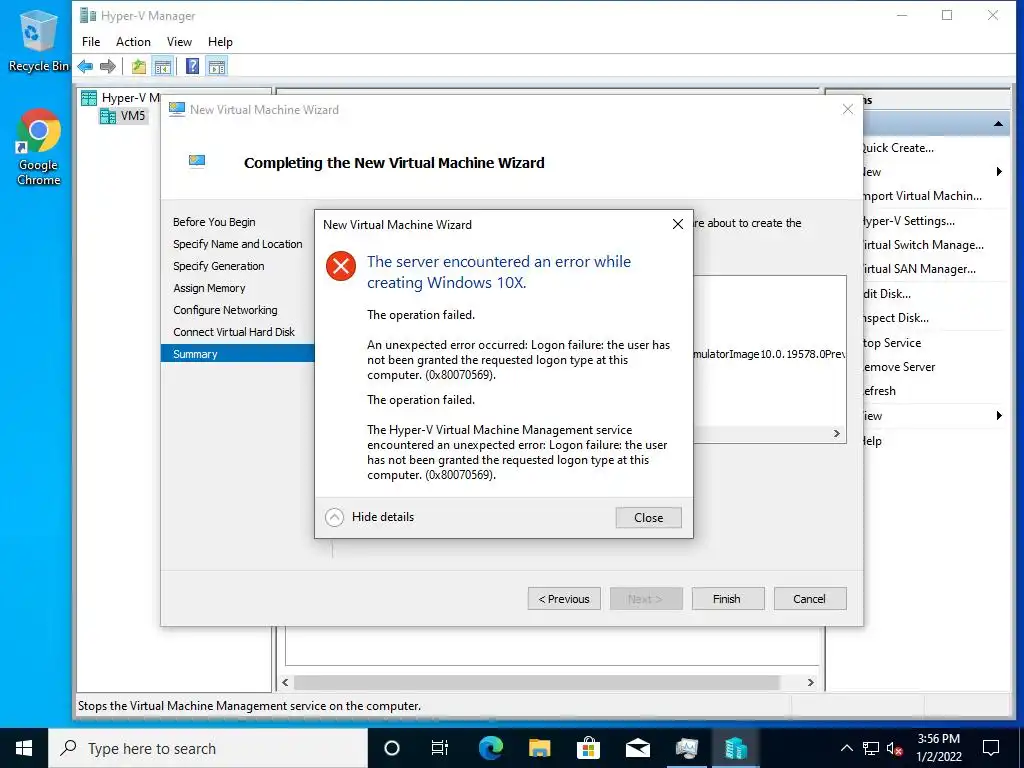Click center pane scrollbar right arrow

pyautogui.click(x=810, y=682)
